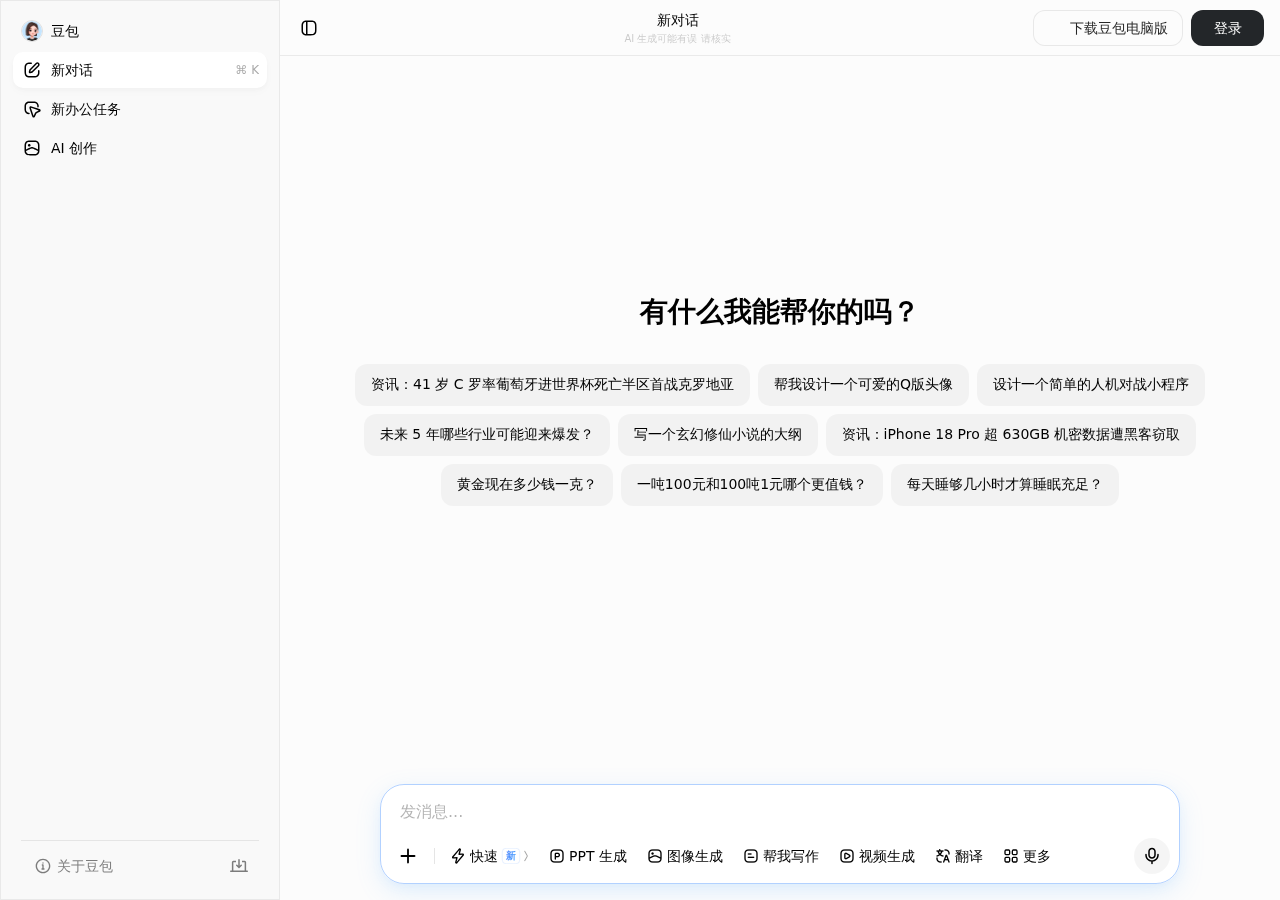1280x900 pixels.
Task: Click the 发消息 message input field
Action: point(780,811)
